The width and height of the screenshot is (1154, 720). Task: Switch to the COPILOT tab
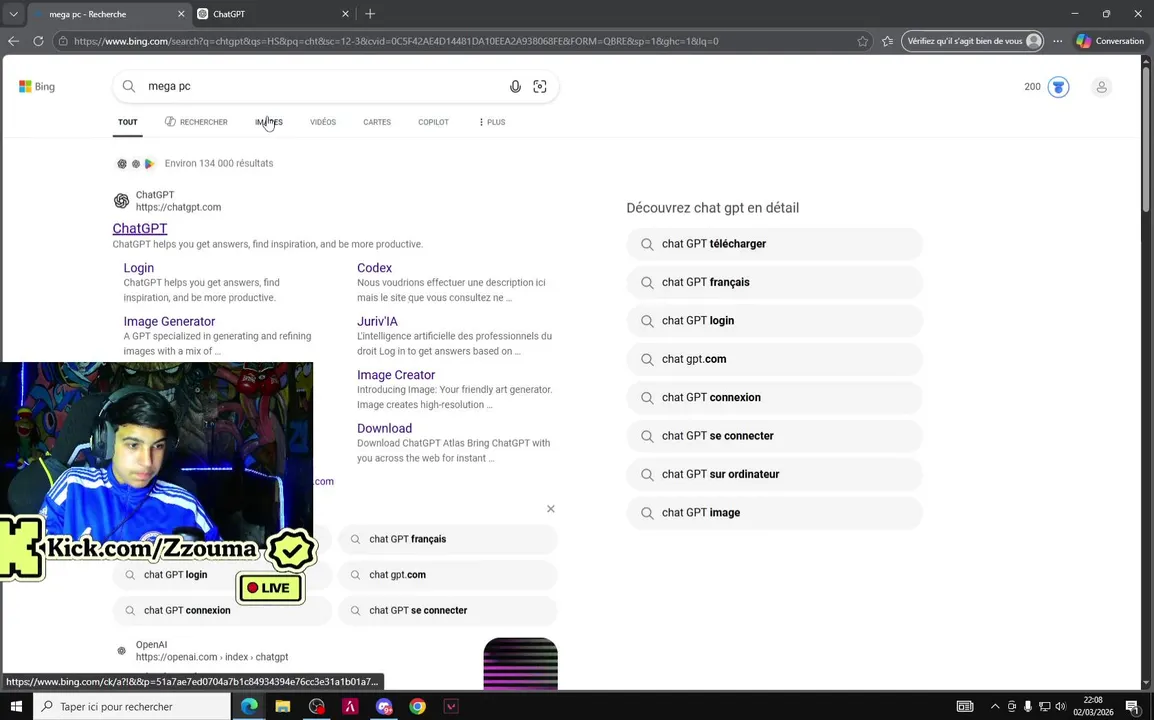click(x=433, y=122)
